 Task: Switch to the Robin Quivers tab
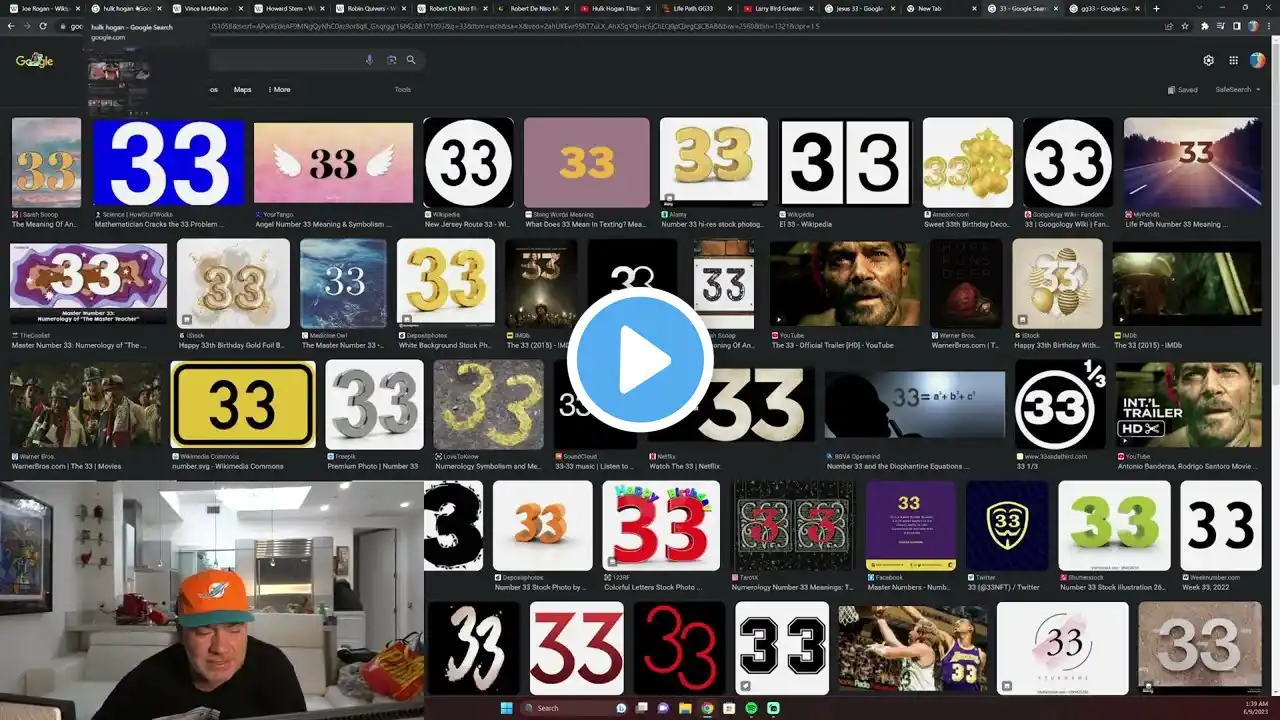(369, 8)
